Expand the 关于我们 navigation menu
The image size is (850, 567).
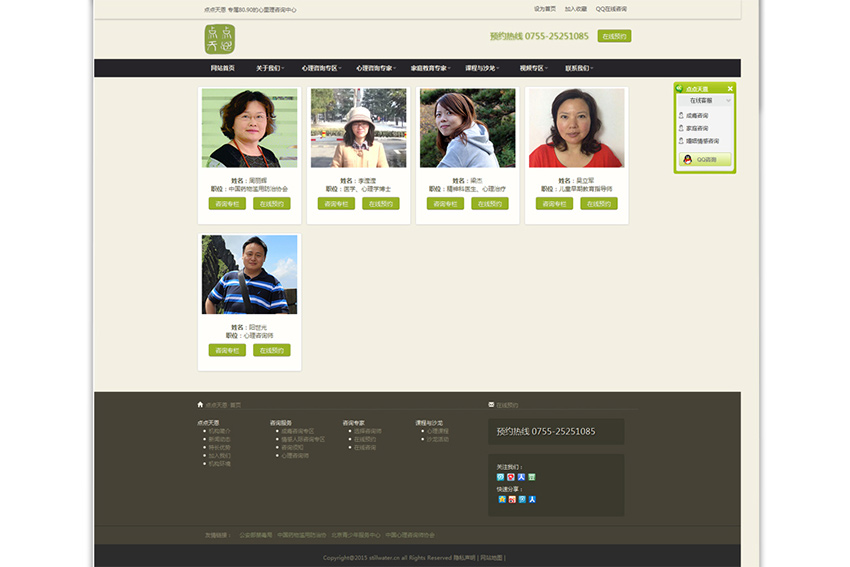click(269, 68)
